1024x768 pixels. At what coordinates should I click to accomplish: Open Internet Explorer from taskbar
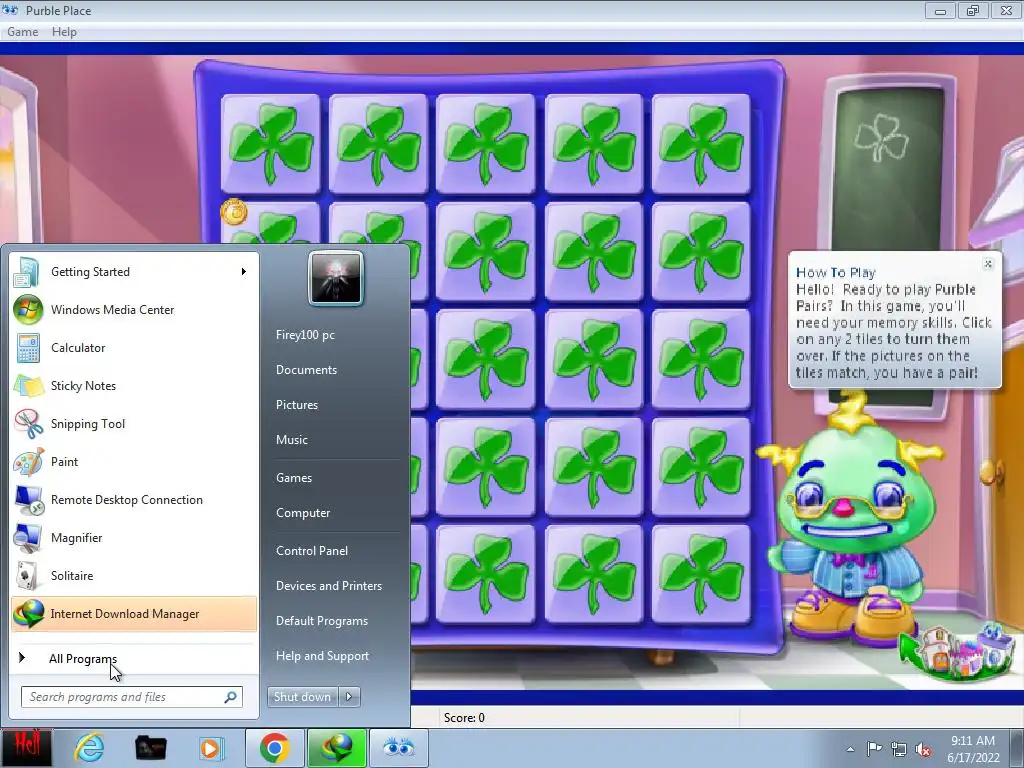click(x=89, y=748)
